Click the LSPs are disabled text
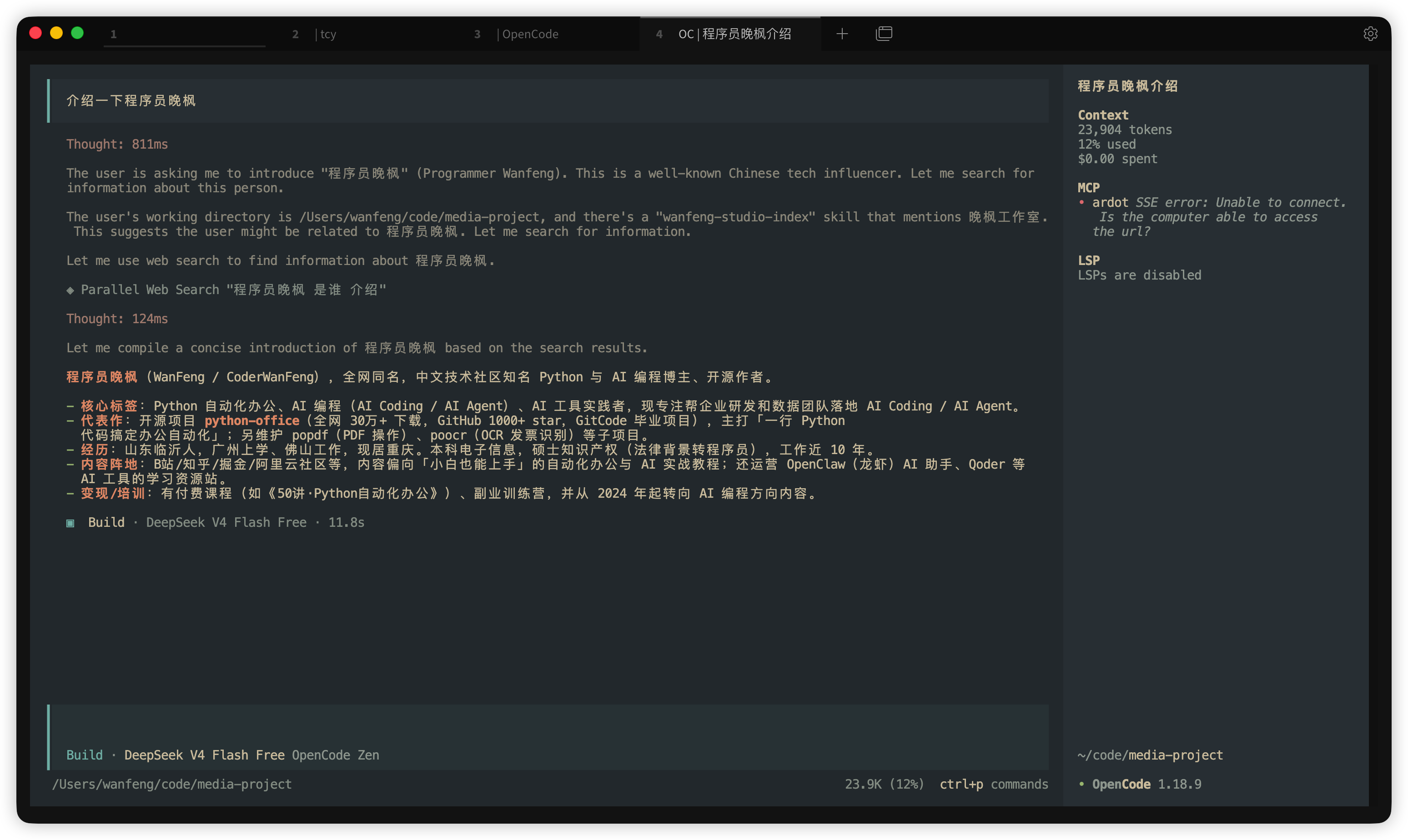Image resolution: width=1408 pixels, height=840 pixels. point(1139,275)
